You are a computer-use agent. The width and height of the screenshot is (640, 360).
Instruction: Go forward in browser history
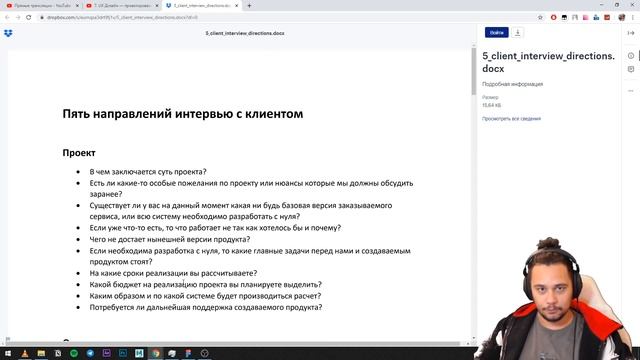pyautogui.click(x=18, y=18)
